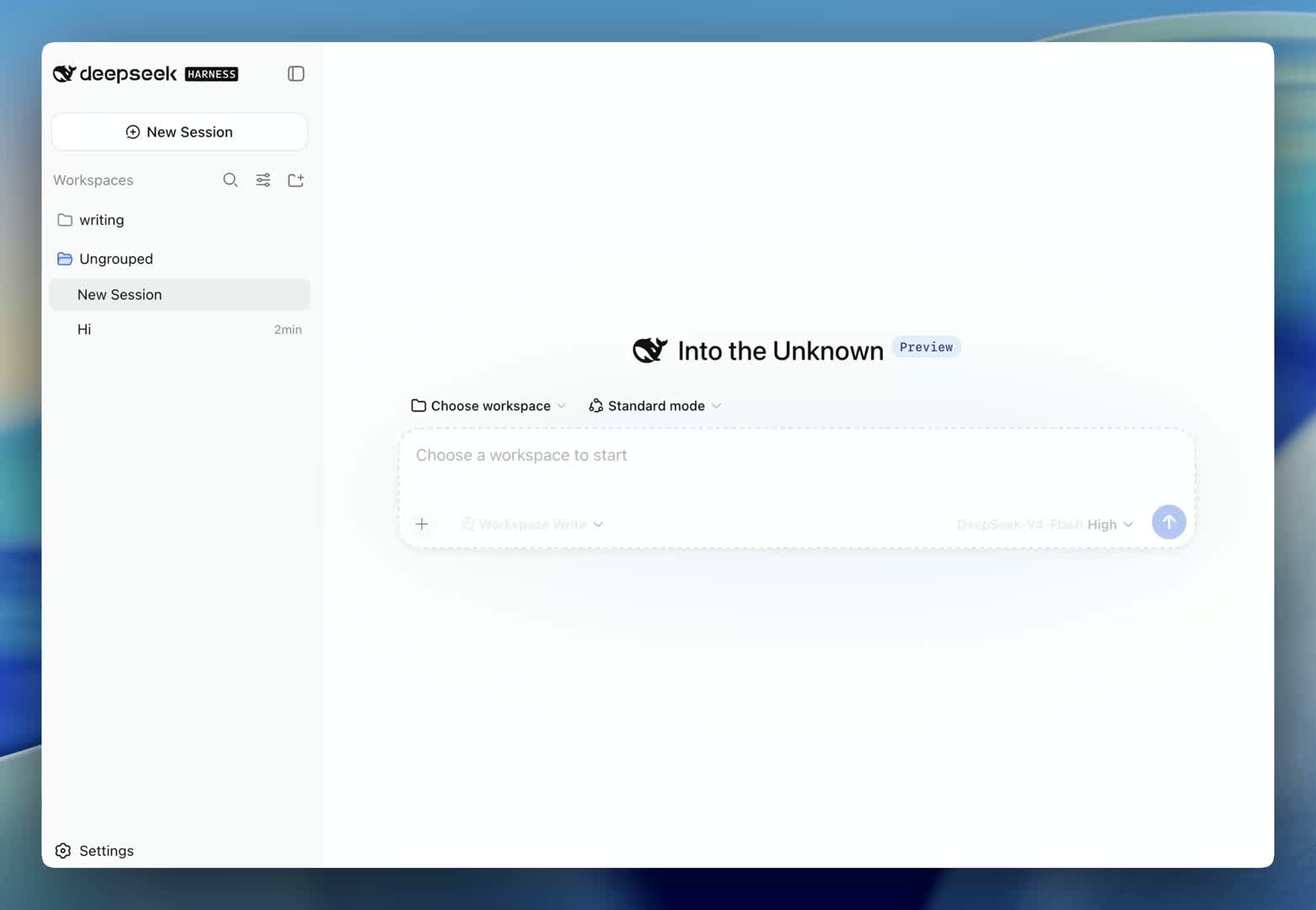This screenshot has width=1316, height=910.
Task: Open the Standard mode dropdown
Action: [655, 406]
